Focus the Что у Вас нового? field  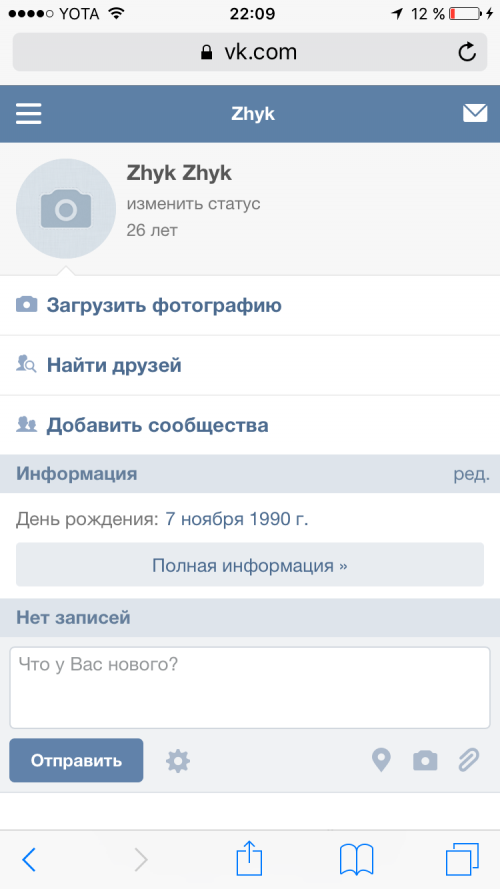coord(250,688)
